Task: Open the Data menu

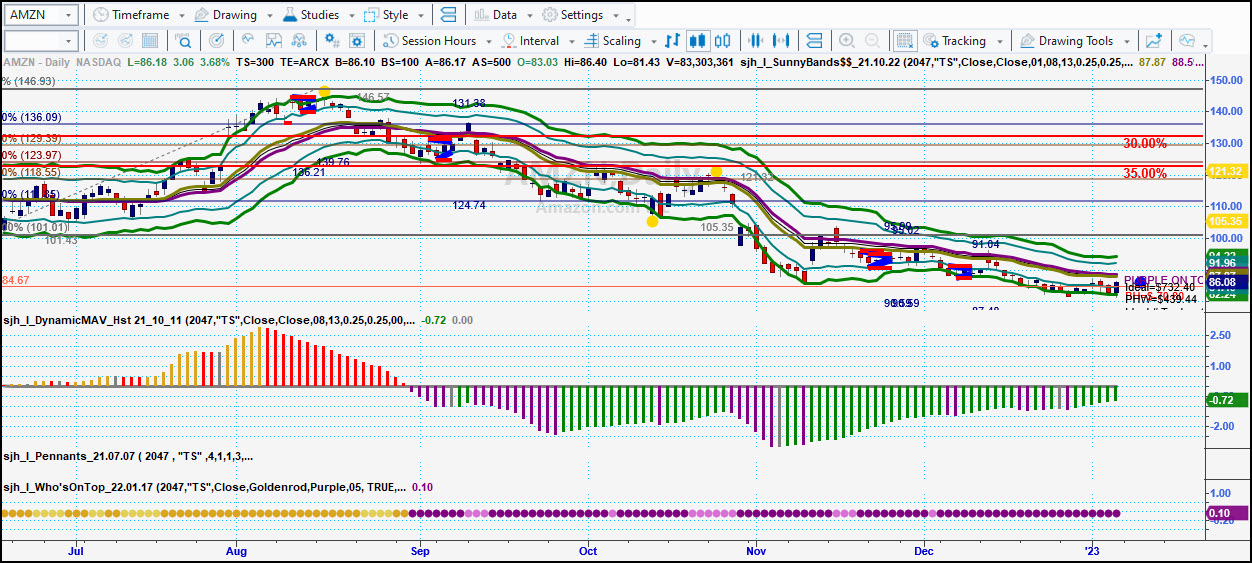Action: tap(496, 15)
